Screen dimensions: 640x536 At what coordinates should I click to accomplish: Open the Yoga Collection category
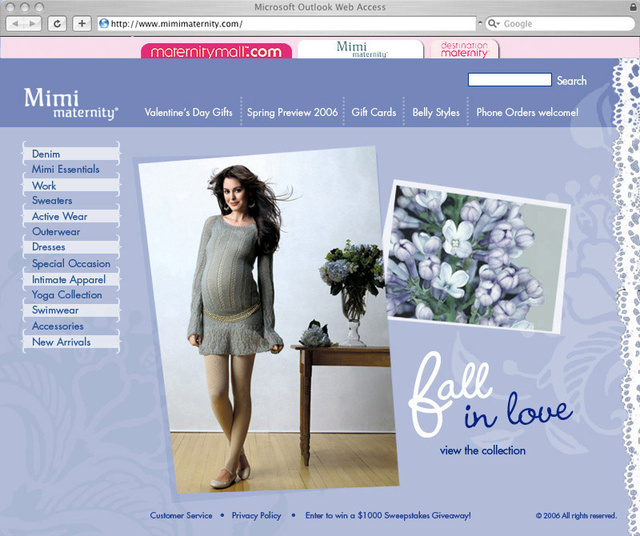[67, 295]
